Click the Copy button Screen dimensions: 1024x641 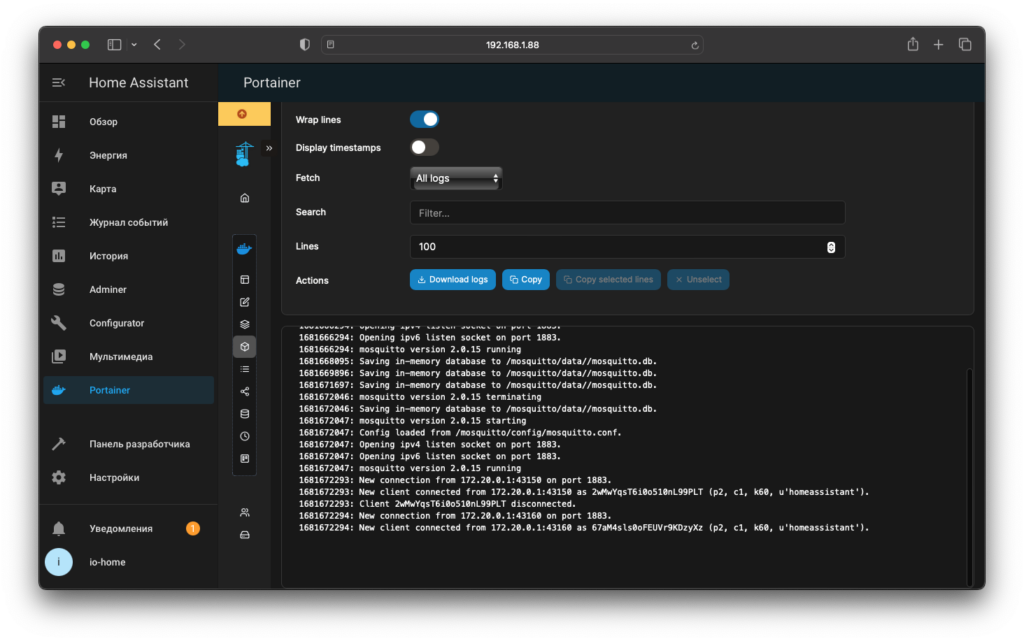(526, 279)
